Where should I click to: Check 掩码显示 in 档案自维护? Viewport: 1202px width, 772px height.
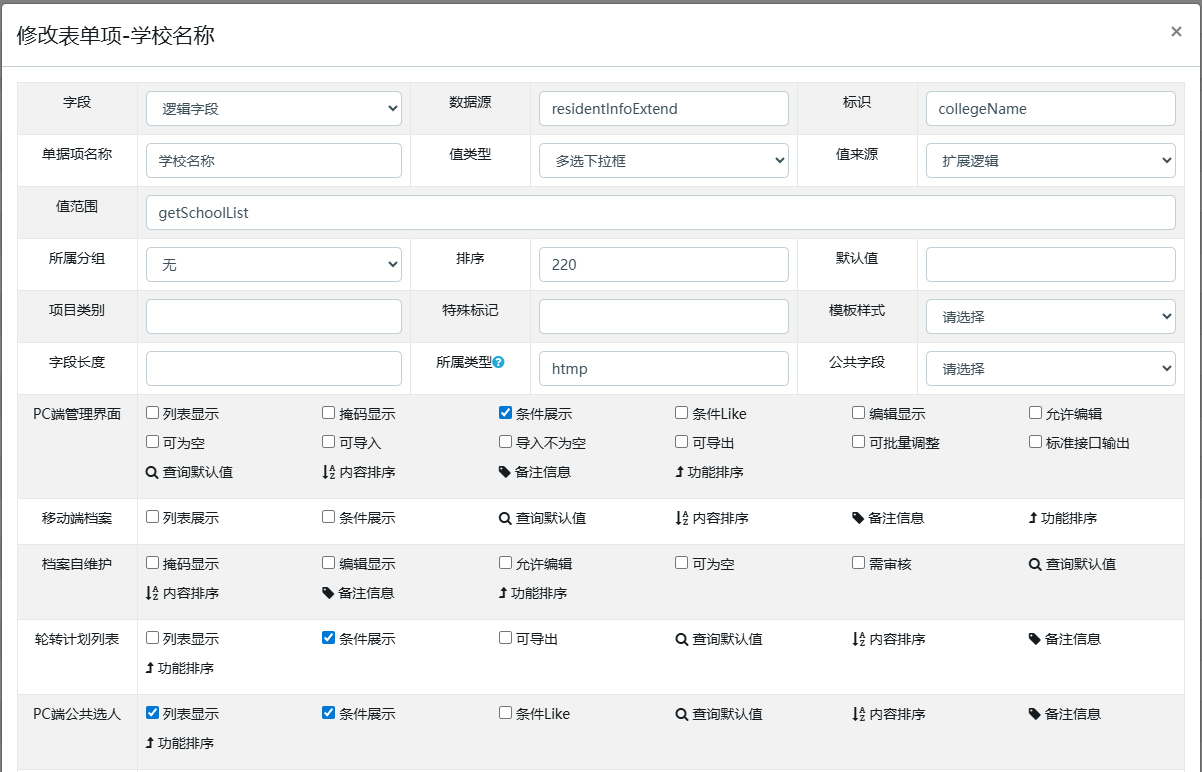click(x=152, y=563)
